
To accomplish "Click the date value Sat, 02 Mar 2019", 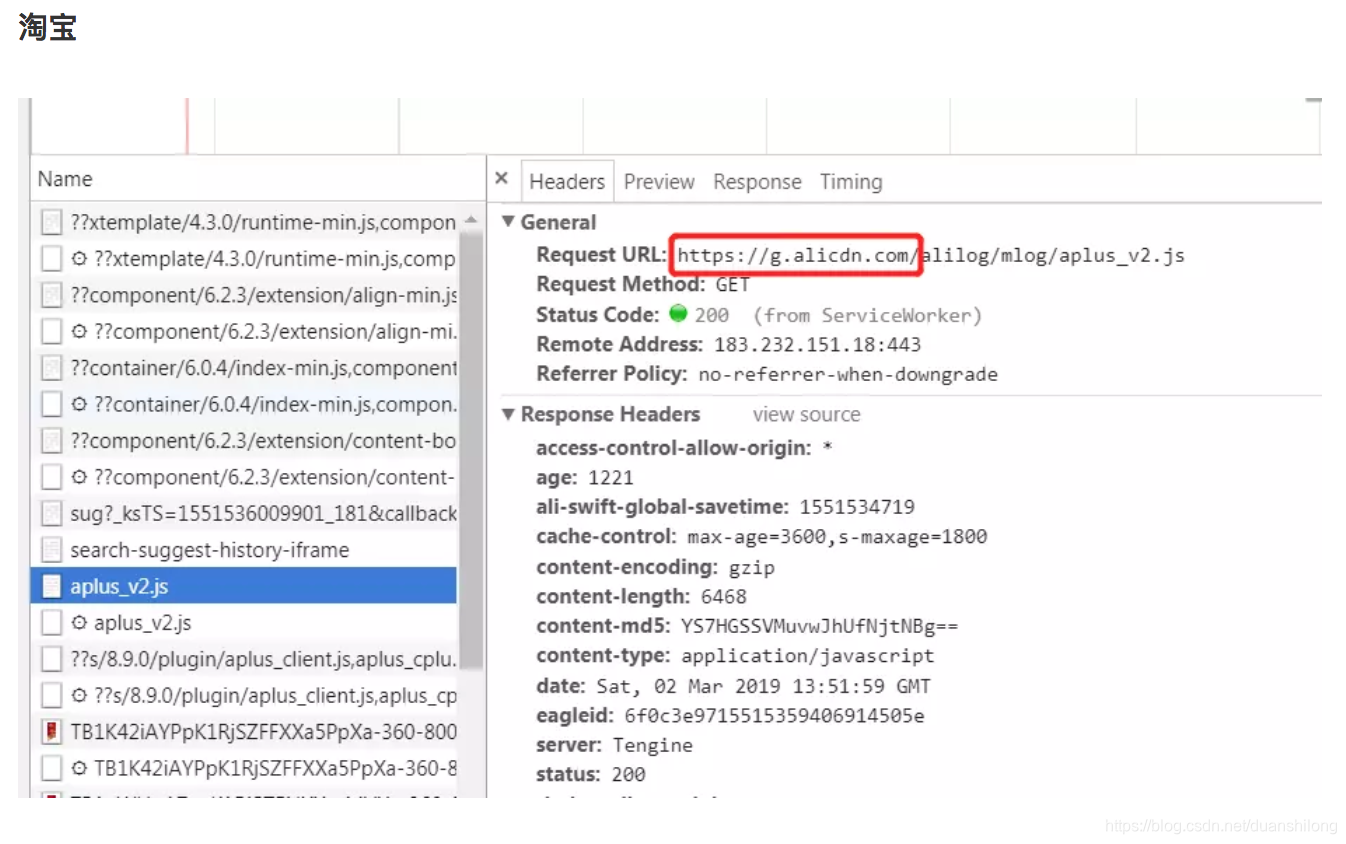I will tap(761, 687).
